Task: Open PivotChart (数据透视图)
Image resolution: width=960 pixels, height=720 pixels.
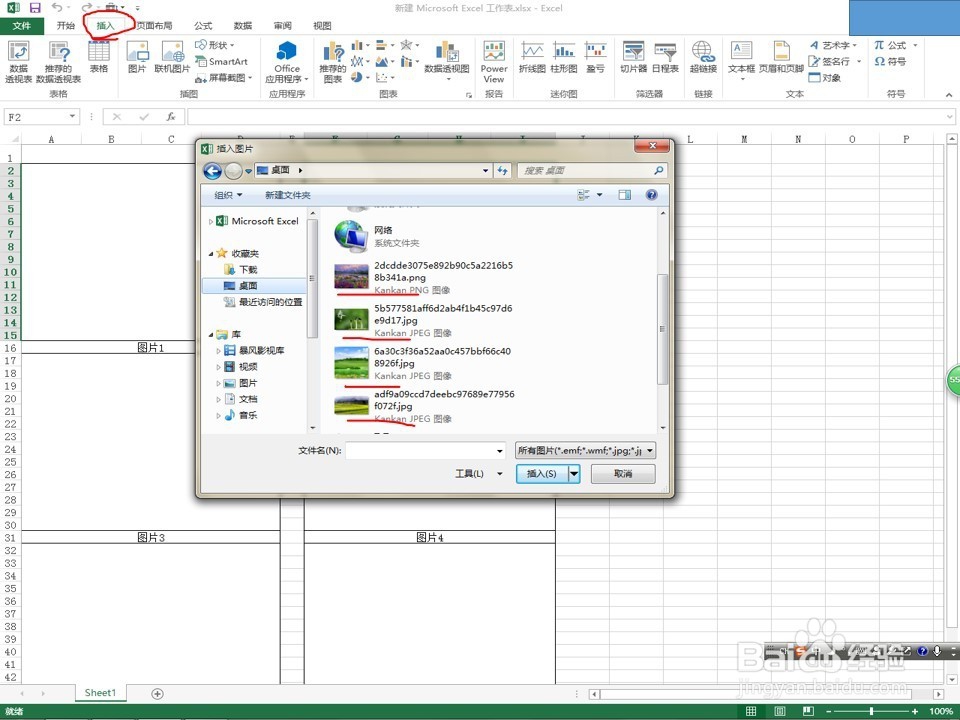Action: coord(447,61)
